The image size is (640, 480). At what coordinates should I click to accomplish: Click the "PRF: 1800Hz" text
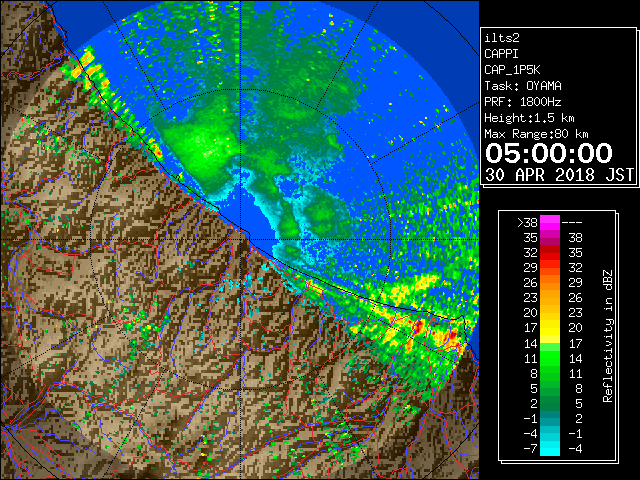pos(523,102)
